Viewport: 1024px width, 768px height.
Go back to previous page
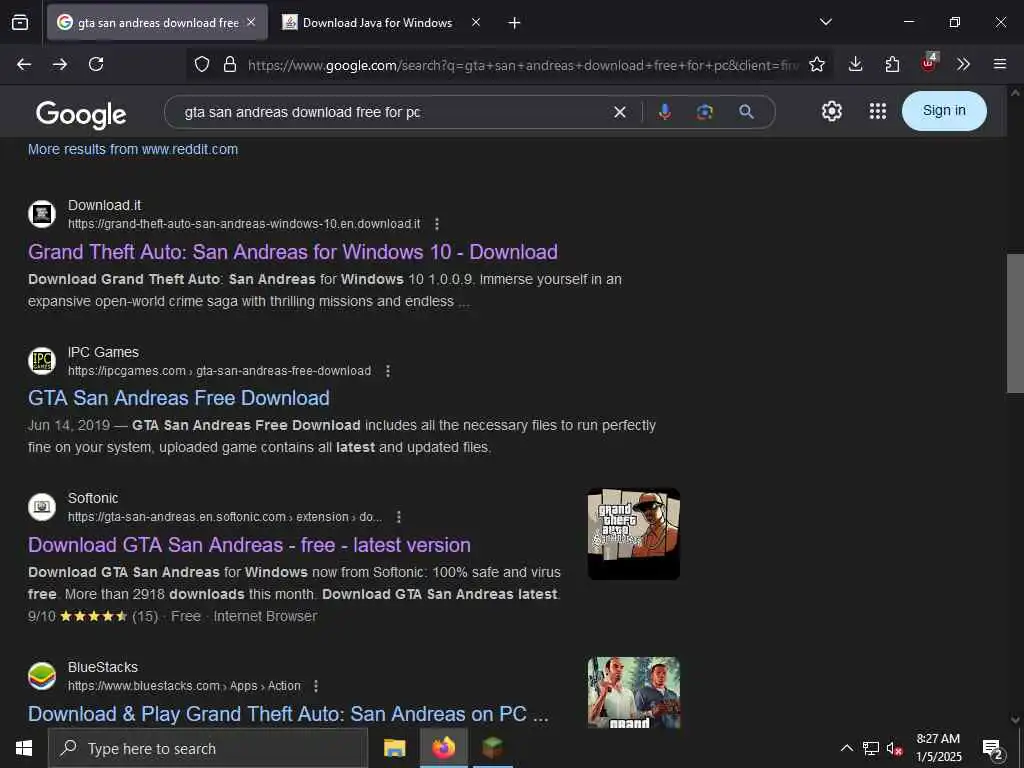(24, 64)
